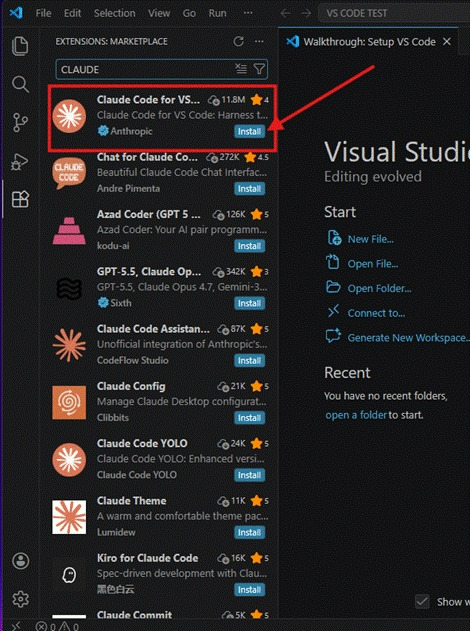Install Claude Code for VS Code extension
The width and height of the screenshot is (470, 631).
(x=249, y=132)
